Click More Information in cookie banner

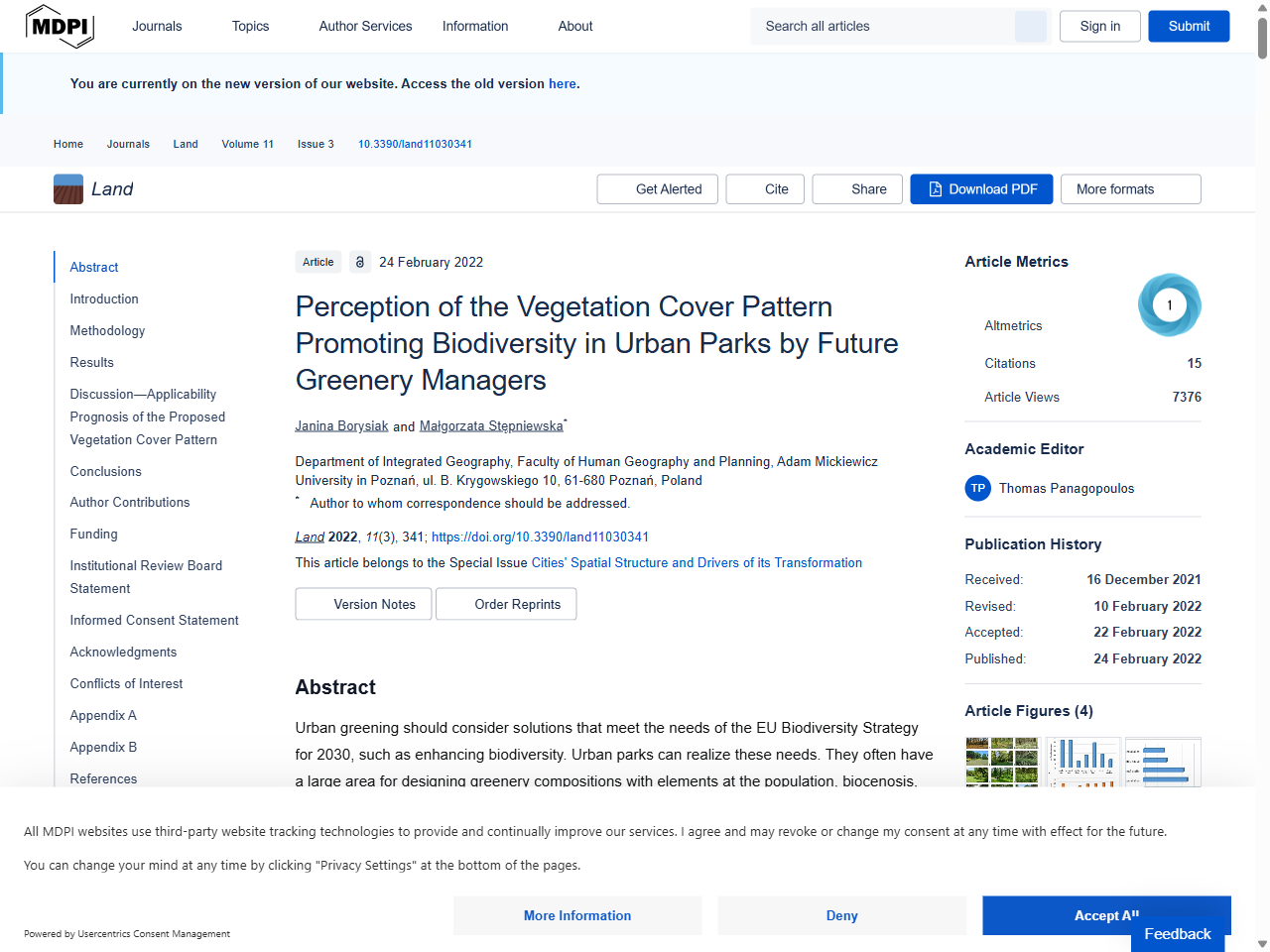click(577, 915)
